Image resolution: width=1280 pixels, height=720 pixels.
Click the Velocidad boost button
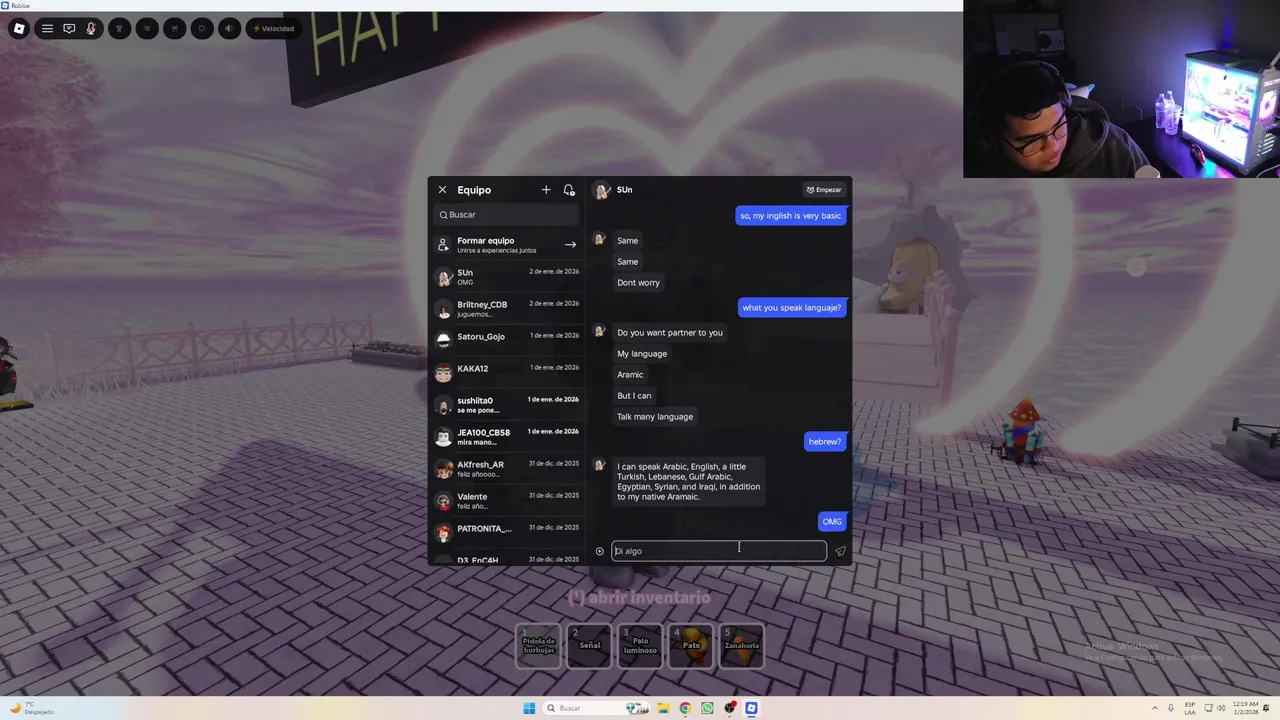tap(274, 28)
